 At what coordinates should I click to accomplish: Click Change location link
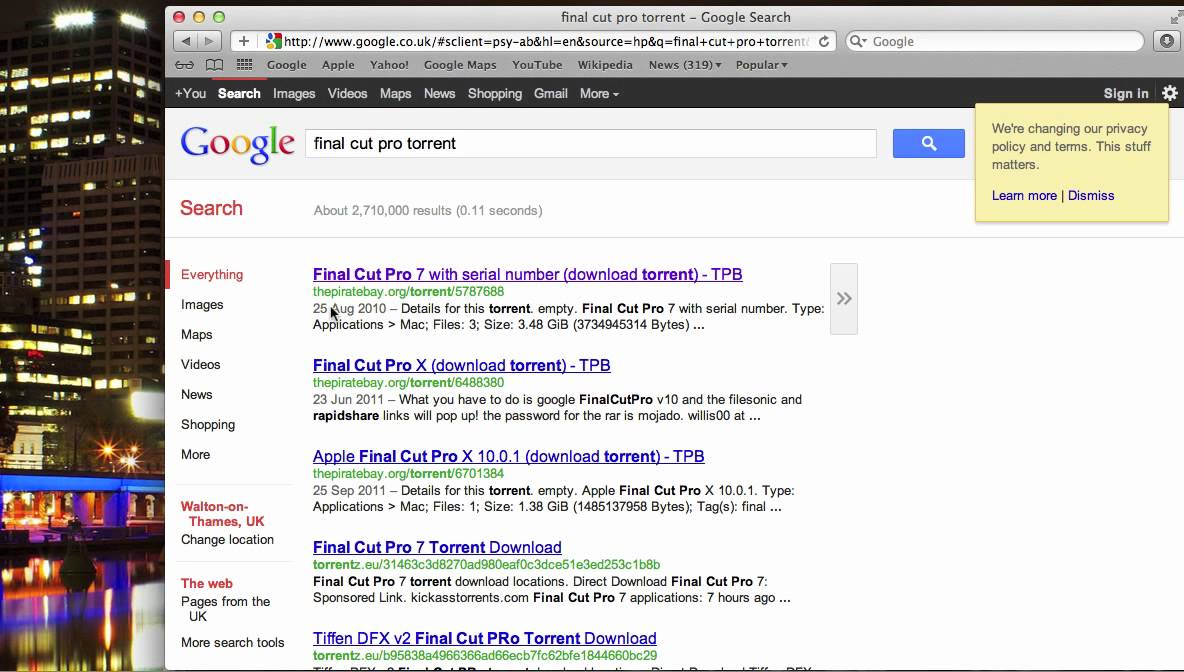coord(227,540)
